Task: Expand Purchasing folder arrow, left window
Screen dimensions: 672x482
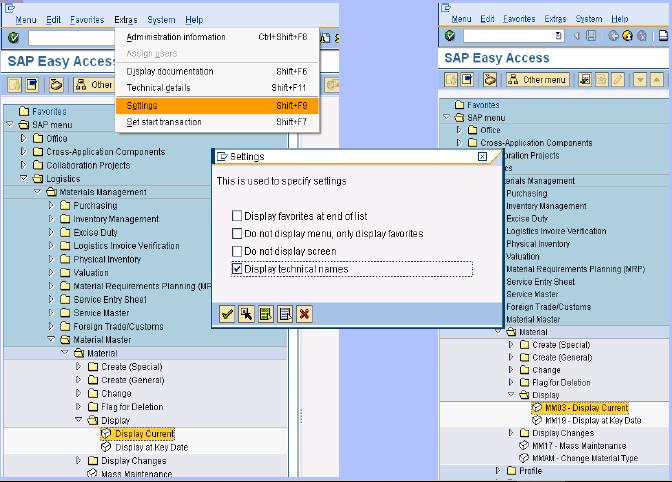Action: click(51, 205)
